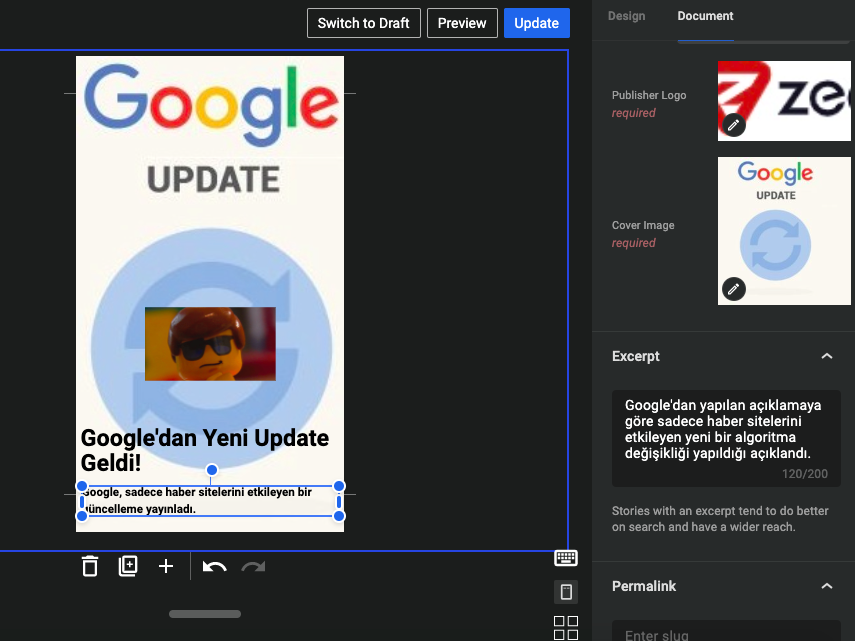Click the rotation handle above the text box
The height and width of the screenshot is (641, 855).
[212, 469]
